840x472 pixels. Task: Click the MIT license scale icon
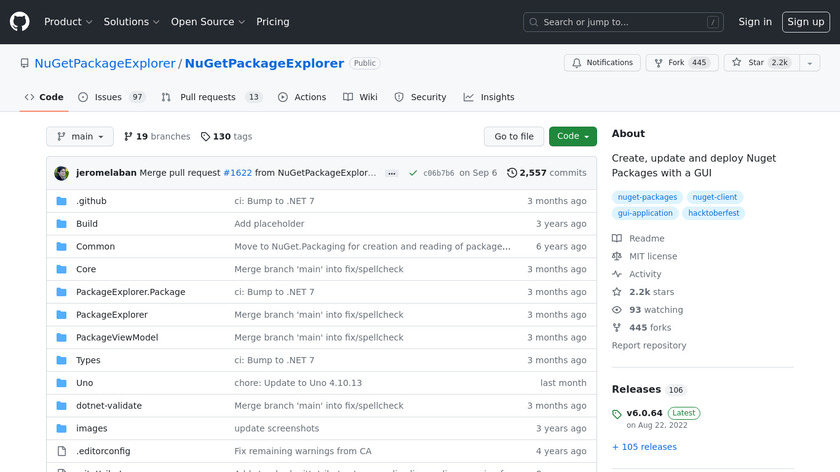[617, 256]
